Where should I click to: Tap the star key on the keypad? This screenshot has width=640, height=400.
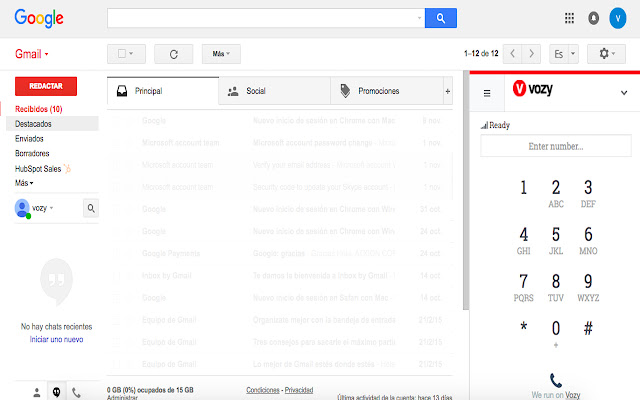tap(523, 327)
